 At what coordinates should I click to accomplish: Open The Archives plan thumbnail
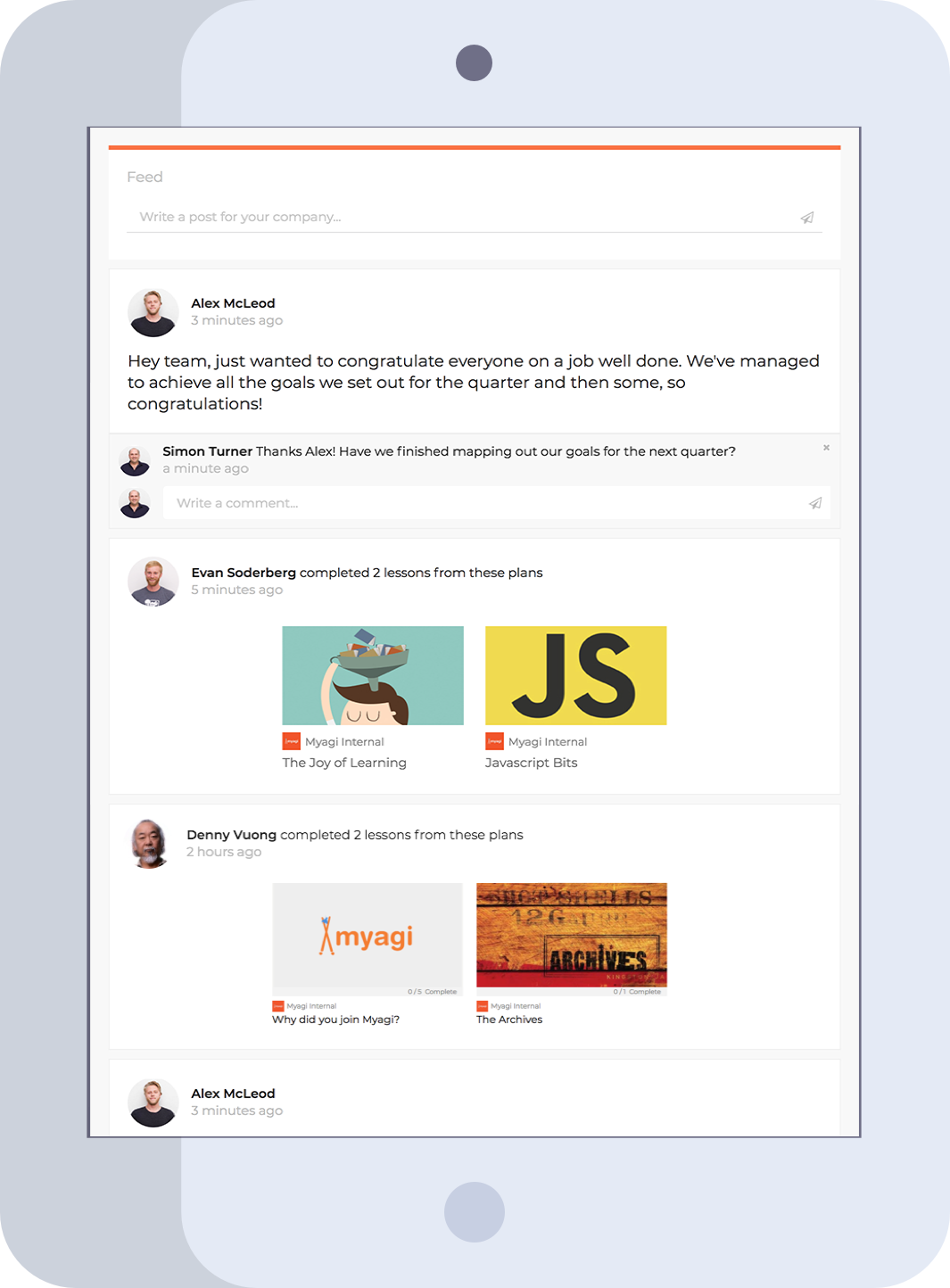click(x=572, y=939)
